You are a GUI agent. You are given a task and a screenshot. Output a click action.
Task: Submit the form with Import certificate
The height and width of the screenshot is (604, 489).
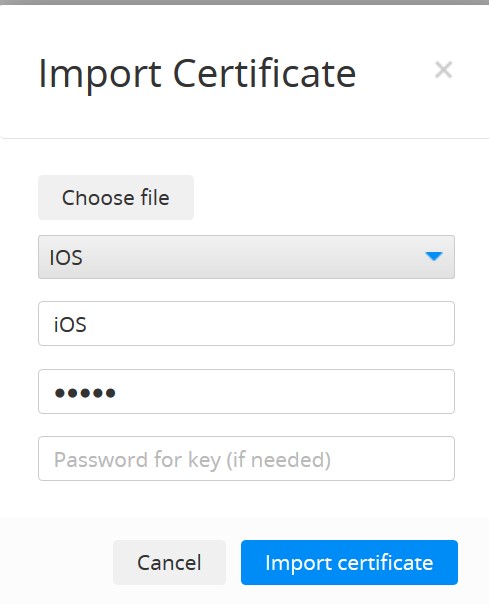coord(349,562)
